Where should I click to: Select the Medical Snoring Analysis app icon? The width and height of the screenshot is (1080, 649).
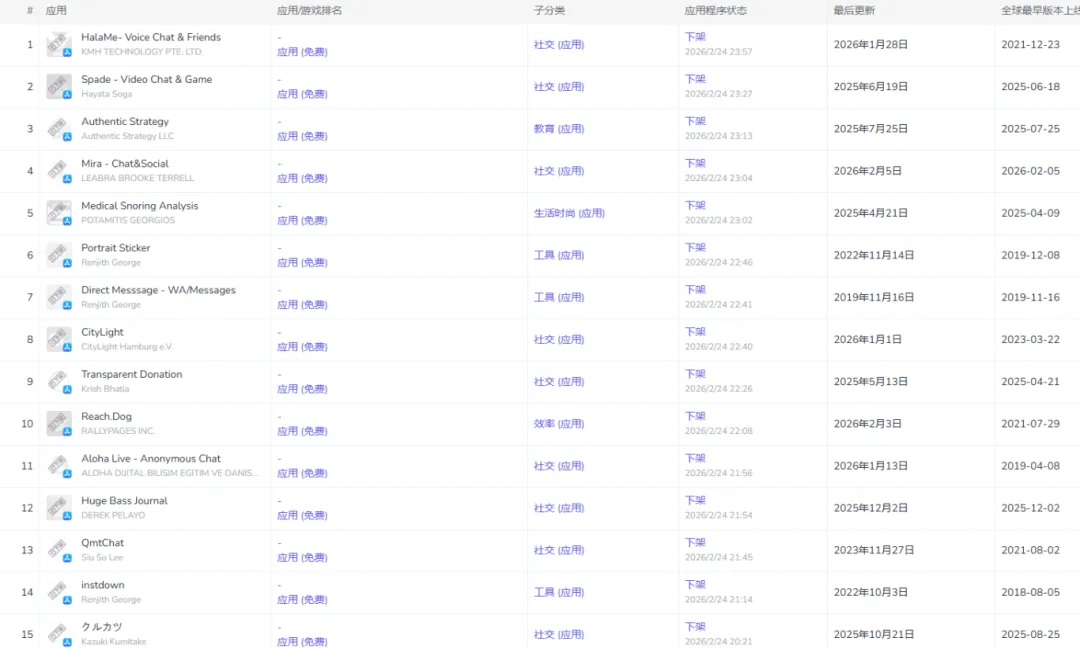coord(59,213)
